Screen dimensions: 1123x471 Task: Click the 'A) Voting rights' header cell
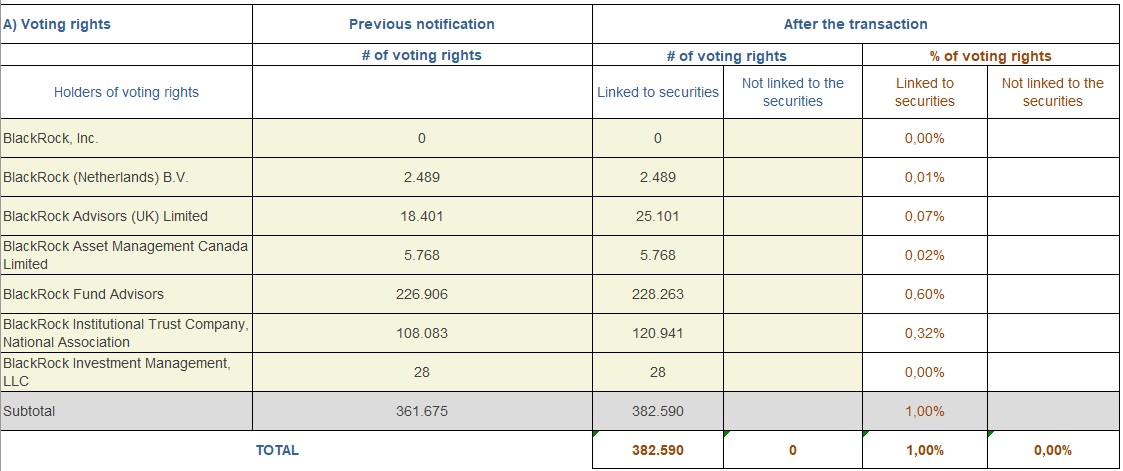click(x=57, y=24)
